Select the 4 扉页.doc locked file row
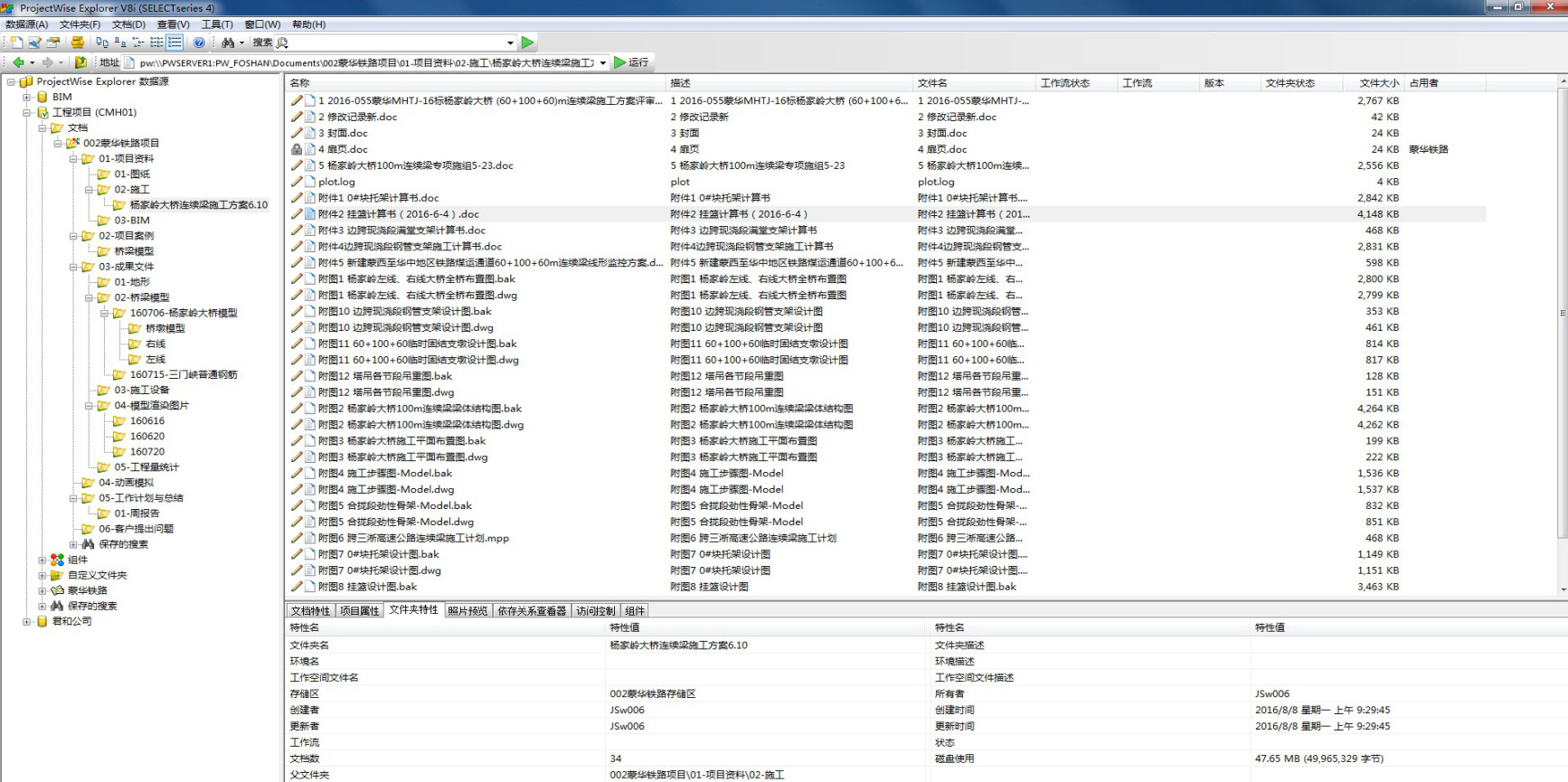 point(886,149)
